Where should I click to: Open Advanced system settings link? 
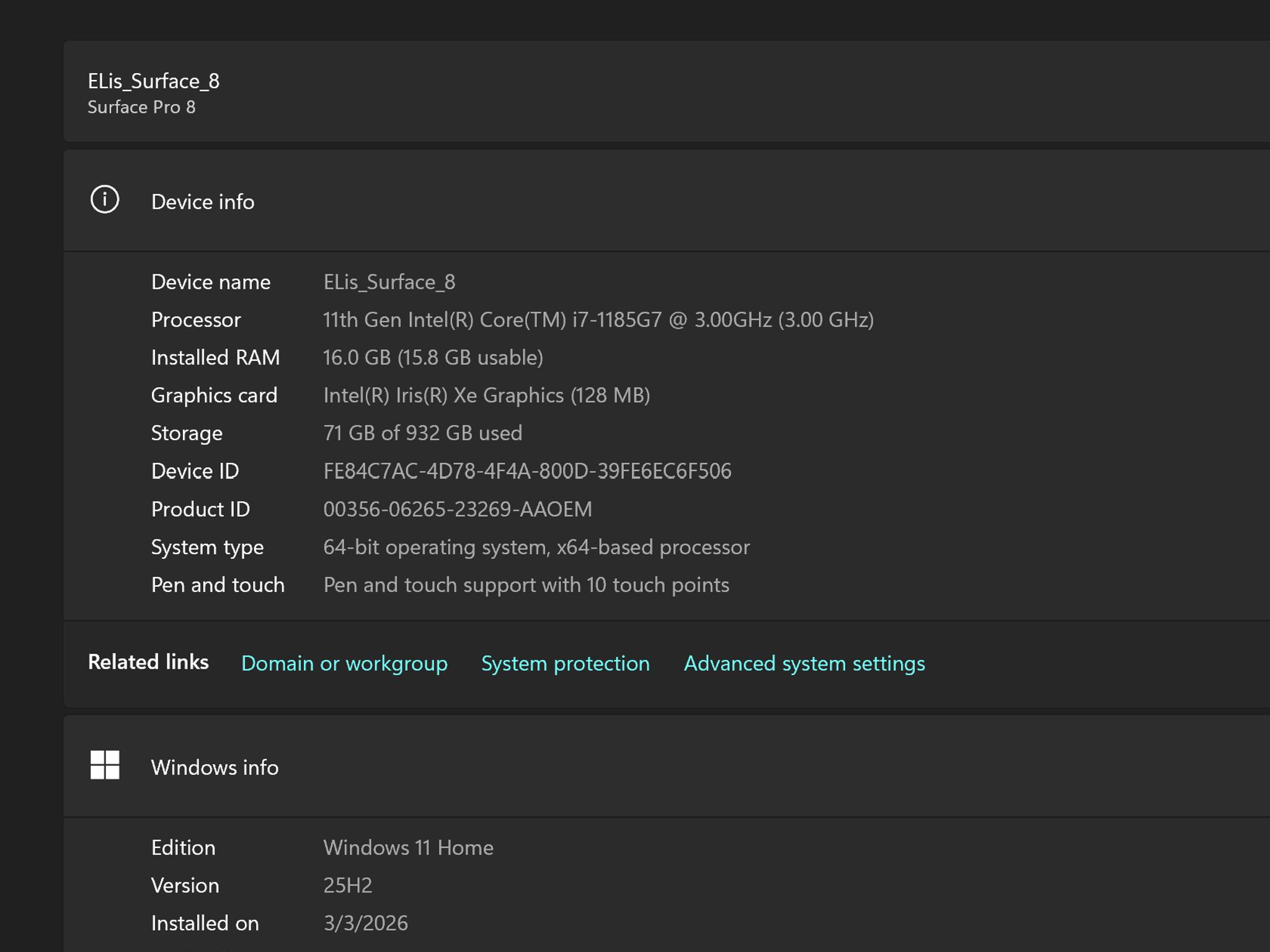point(804,663)
